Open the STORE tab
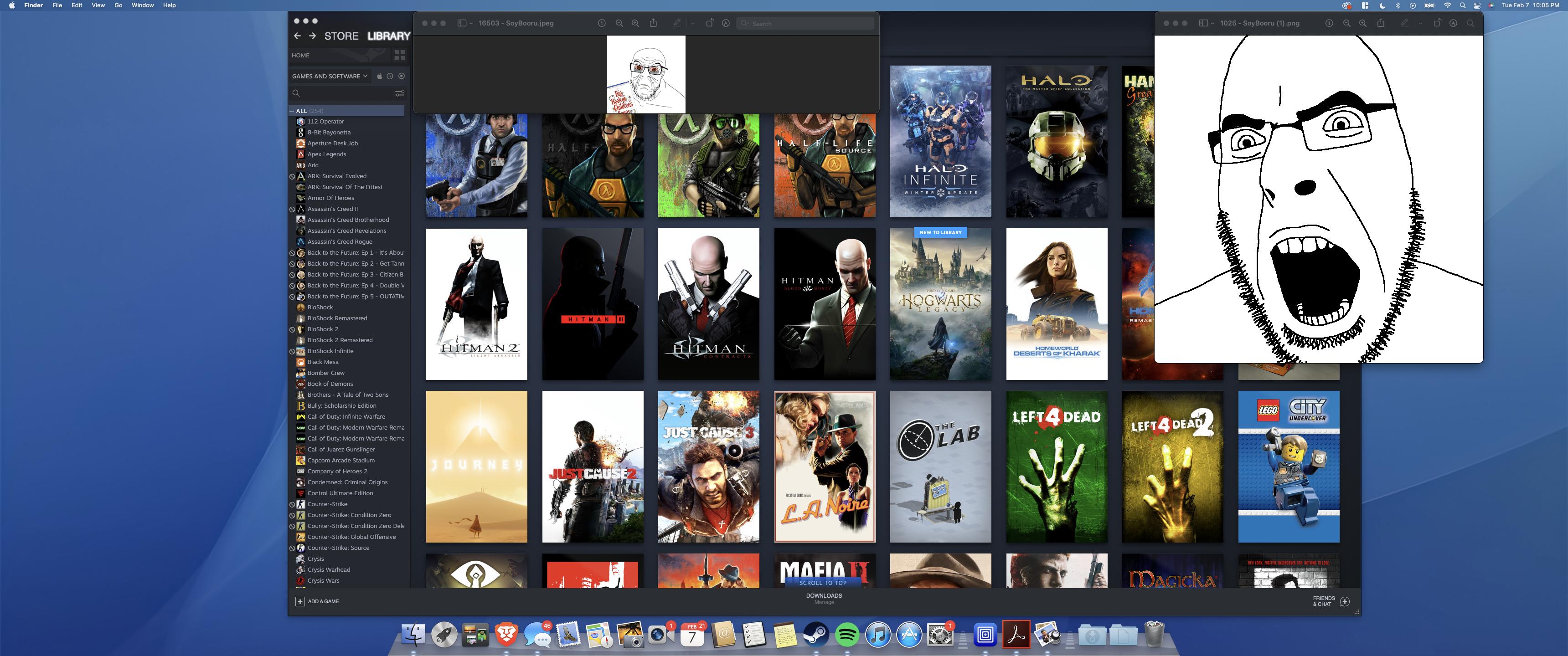1568x656 pixels. [x=341, y=36]
